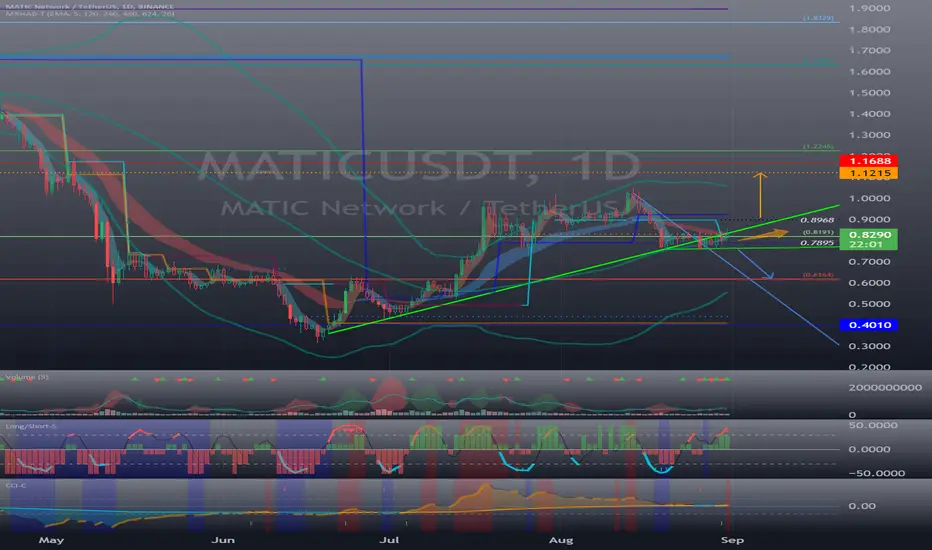932x550 pixels.
Task: Click the red 1.1688 price label
Action: click(x=868, y=161)
